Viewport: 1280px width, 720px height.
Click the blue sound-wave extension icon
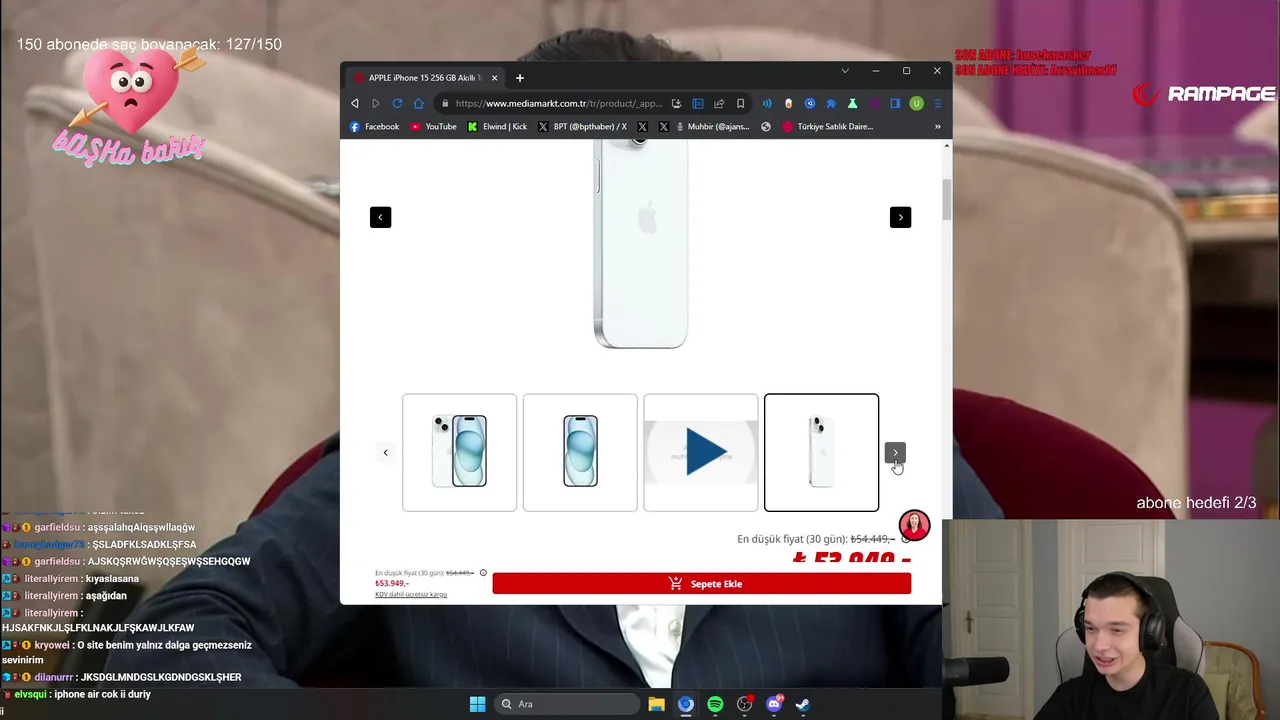(x=767, y=103)
